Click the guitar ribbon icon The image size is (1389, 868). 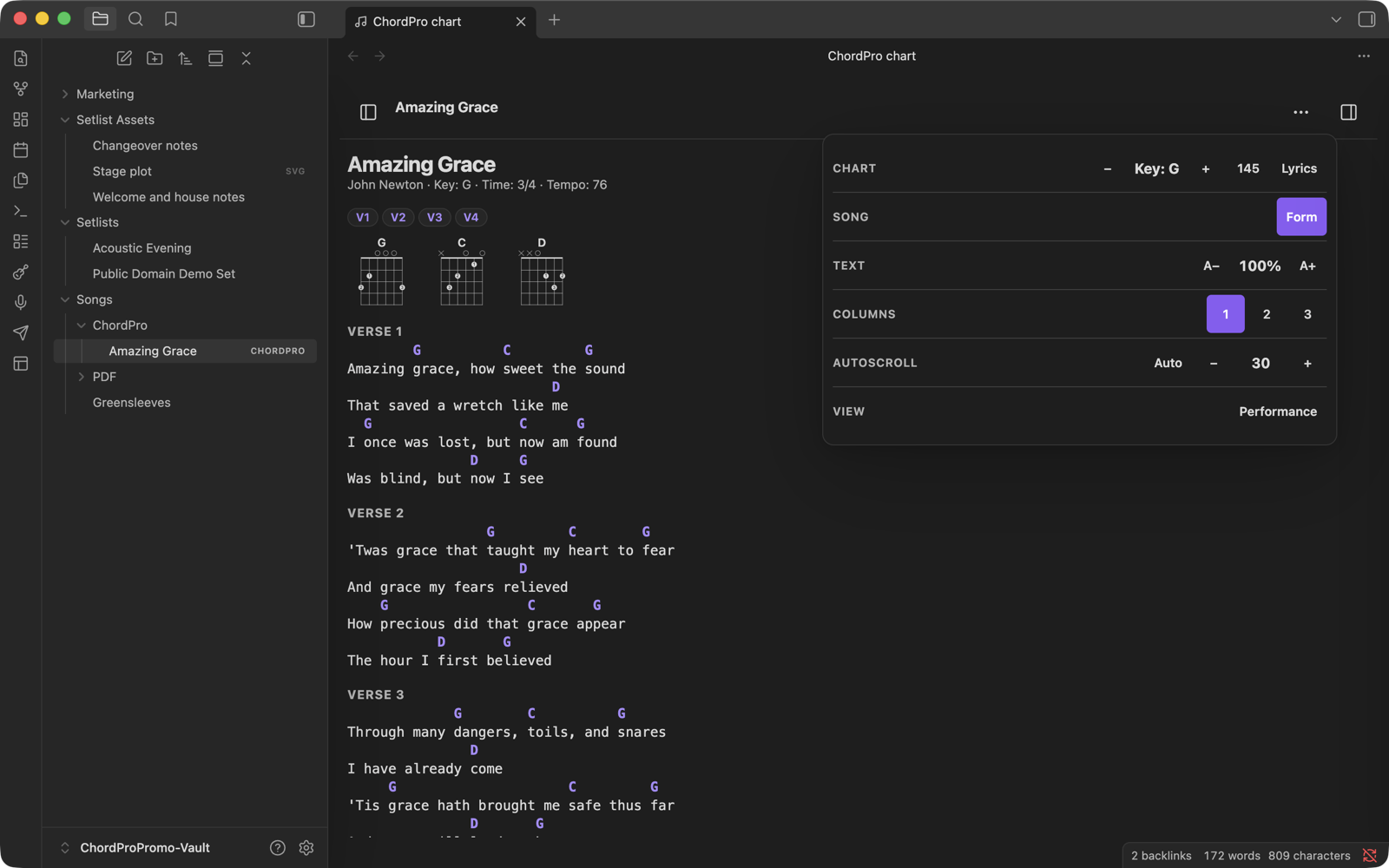21,272
